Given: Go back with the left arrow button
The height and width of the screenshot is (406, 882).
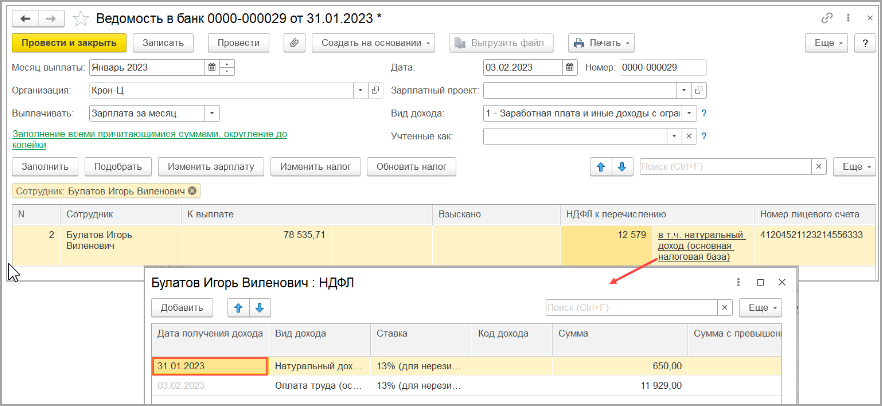Looking at the screenshot, I should [x=25, y=19].
